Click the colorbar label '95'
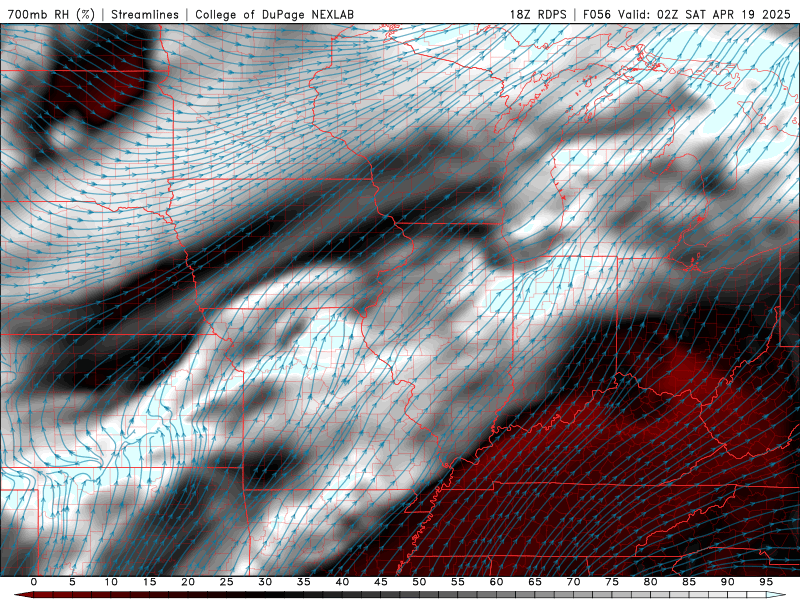Viewport: 800px width, 600px height. [x=766, y=582]
